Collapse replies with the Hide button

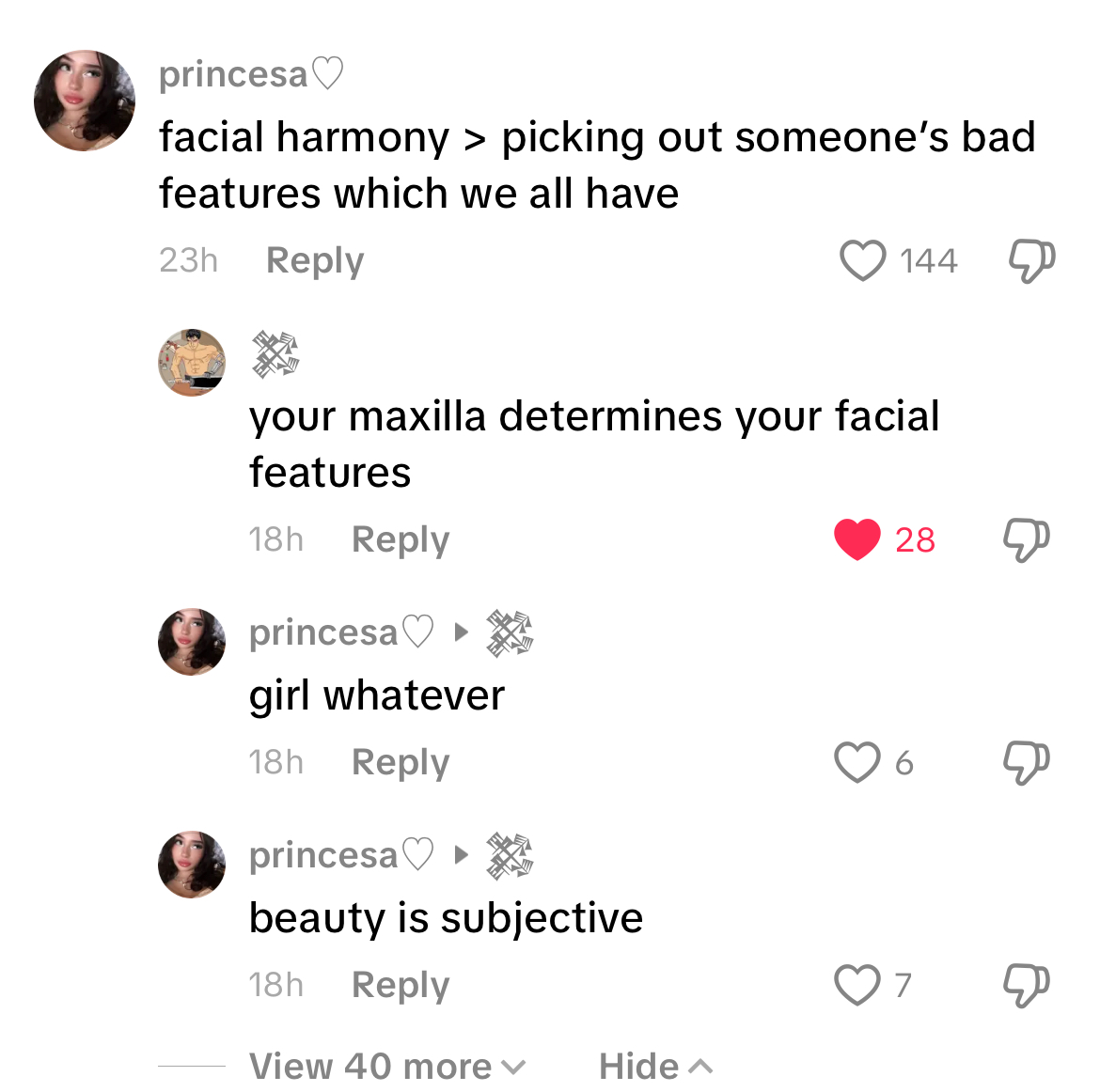[x=655, y=1067]
